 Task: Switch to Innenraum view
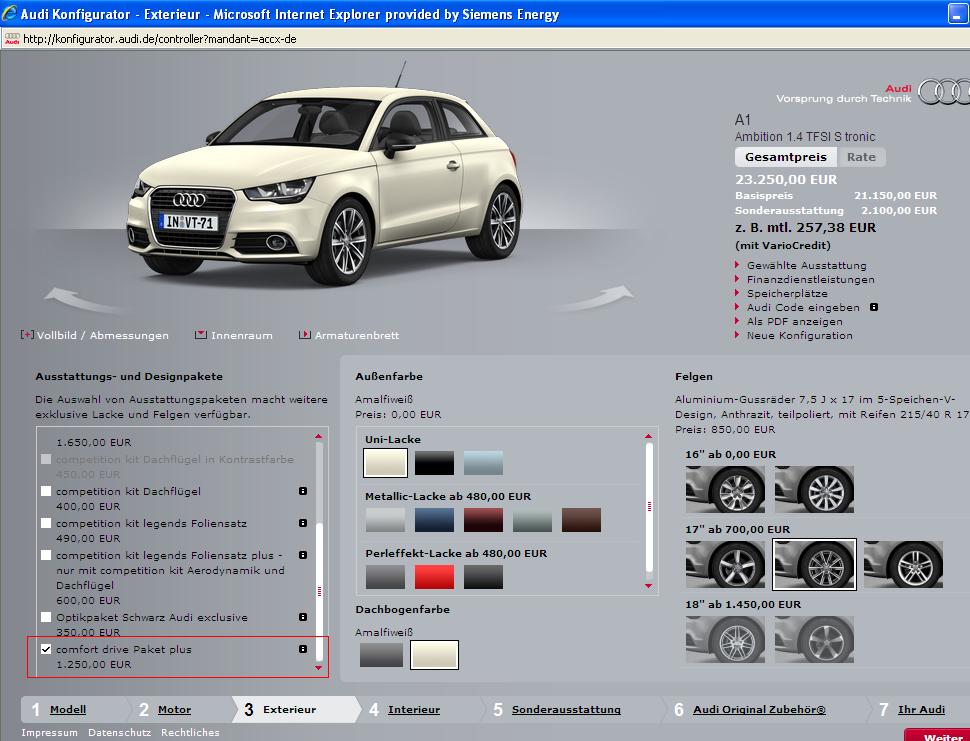(234, 335)
